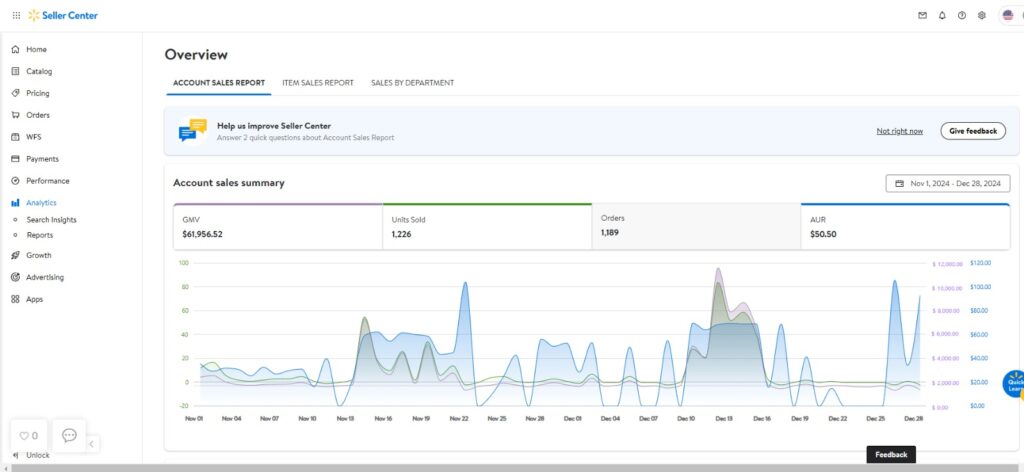Screen dimensions: 1024x472
Task: Click the help question mark icon
Action: 962,15
